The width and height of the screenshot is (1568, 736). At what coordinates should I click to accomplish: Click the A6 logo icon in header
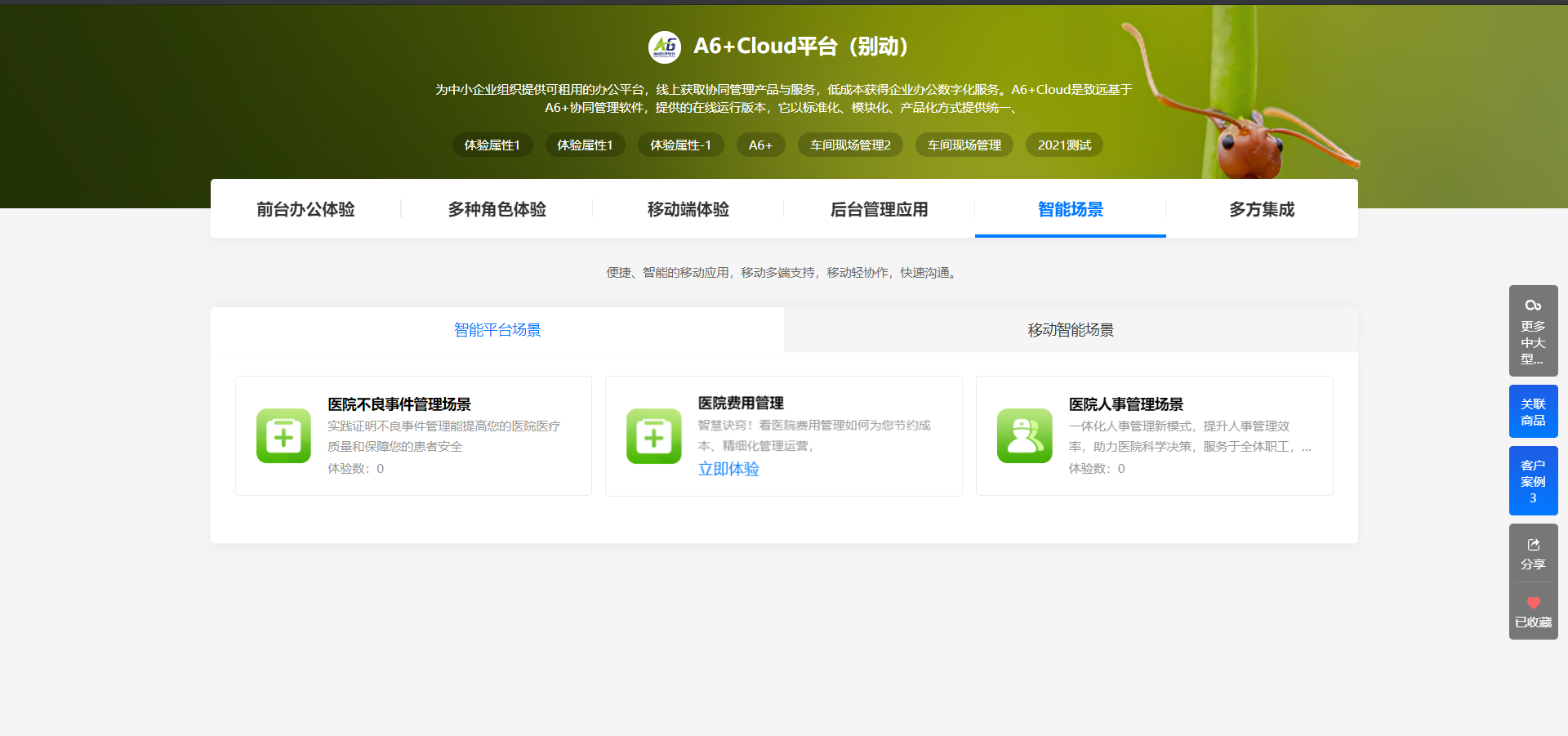pyautogui.click(x=665, y=47)
